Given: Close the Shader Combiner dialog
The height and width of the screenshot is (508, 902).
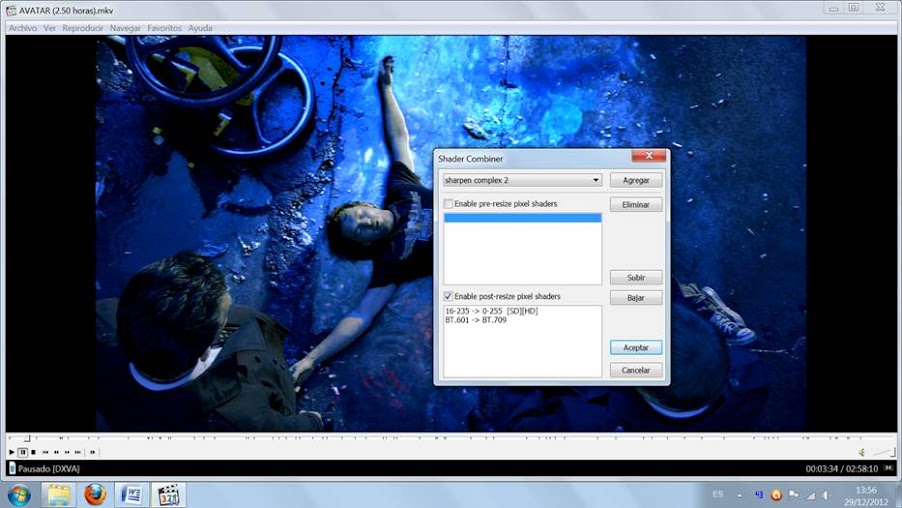Looking at the screenshot, I should [649, 155].
